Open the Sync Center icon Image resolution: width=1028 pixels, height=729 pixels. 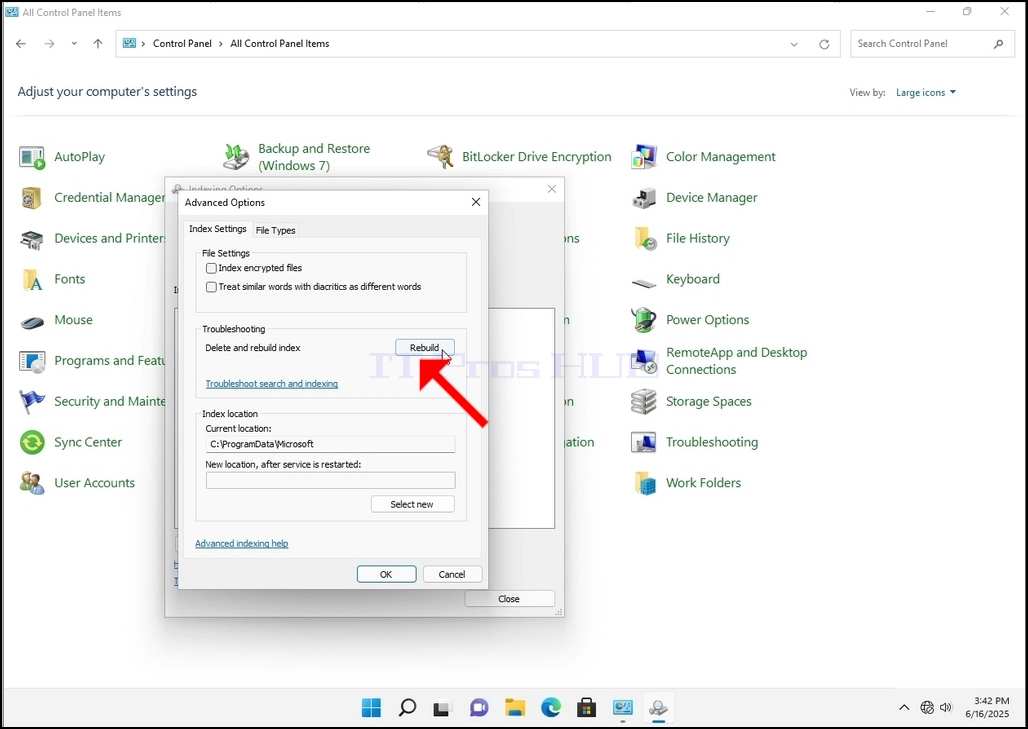pos(32,443)
